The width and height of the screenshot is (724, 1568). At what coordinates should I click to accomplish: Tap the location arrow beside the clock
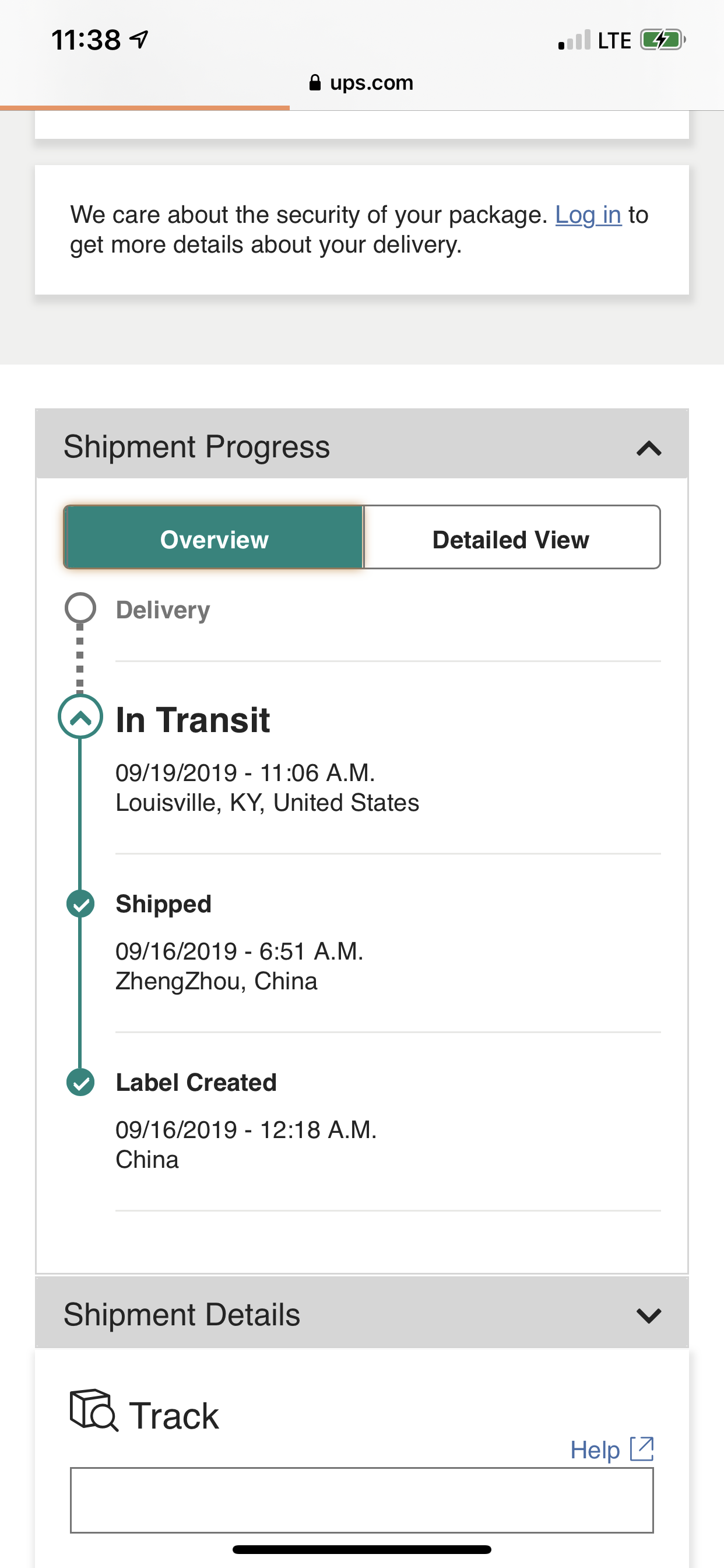[x=139, y=40]
